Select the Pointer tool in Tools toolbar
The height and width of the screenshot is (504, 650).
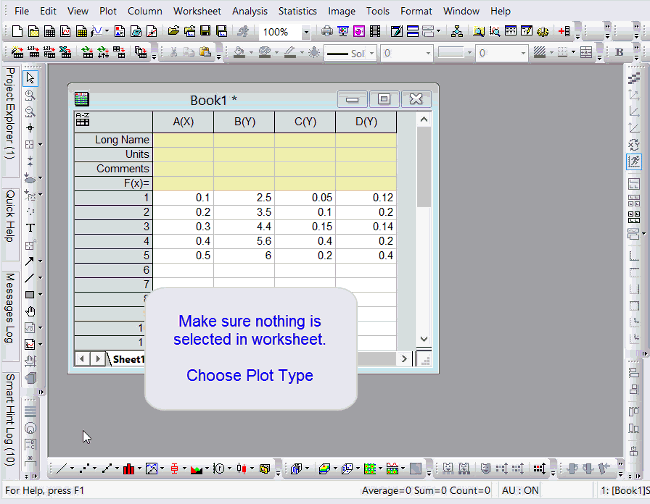pyautogui.click(x=30, y=78)
